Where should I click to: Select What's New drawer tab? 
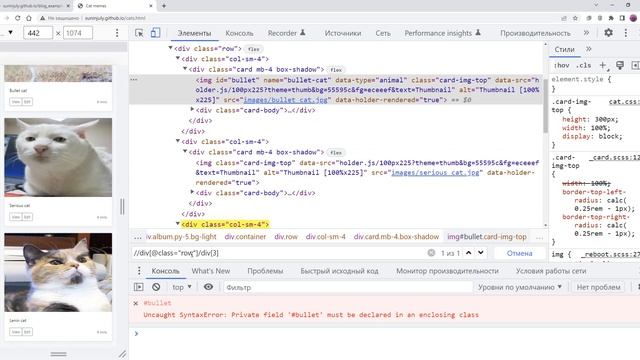click(211, 271)
